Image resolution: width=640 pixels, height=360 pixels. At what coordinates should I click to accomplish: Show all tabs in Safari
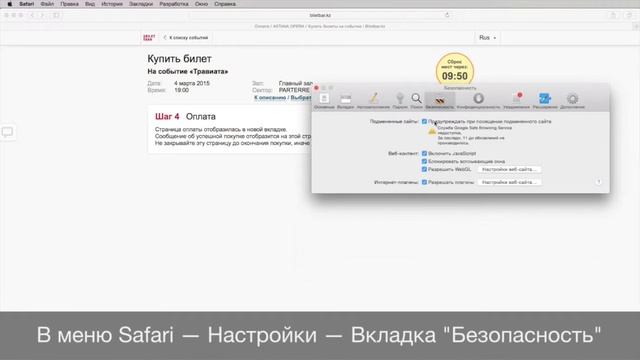click(629, 15)
